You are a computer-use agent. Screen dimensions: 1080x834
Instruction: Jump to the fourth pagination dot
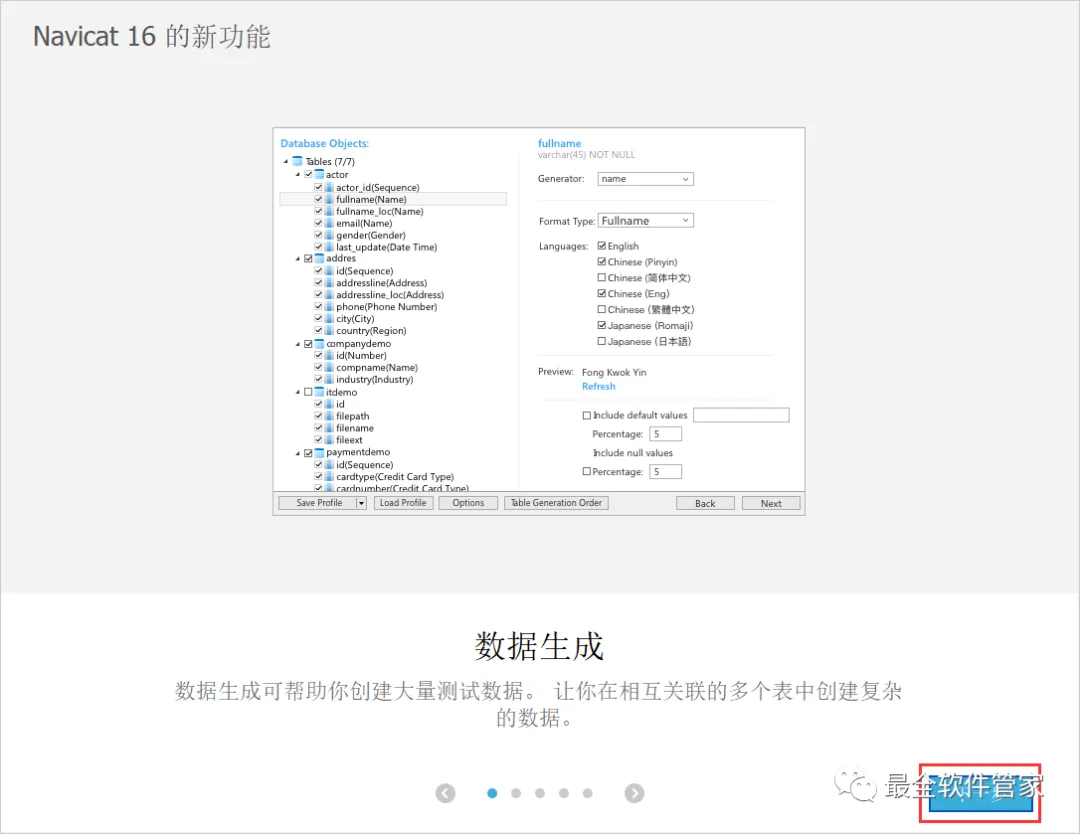click(563, 793)
